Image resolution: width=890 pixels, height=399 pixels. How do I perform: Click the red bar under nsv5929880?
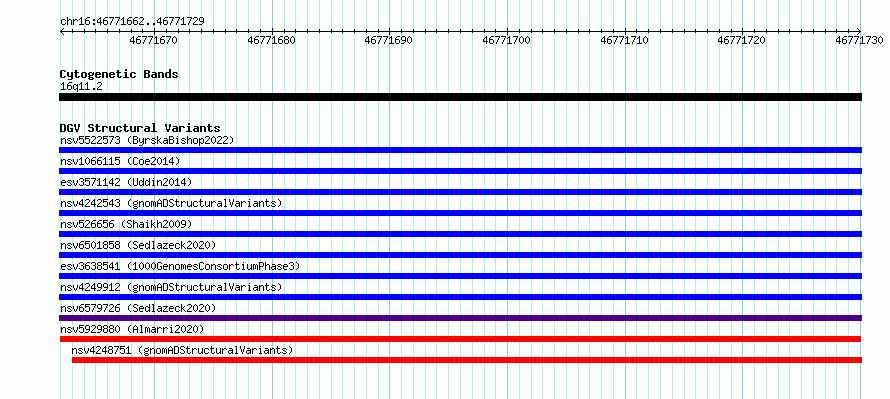click(460, 339)
